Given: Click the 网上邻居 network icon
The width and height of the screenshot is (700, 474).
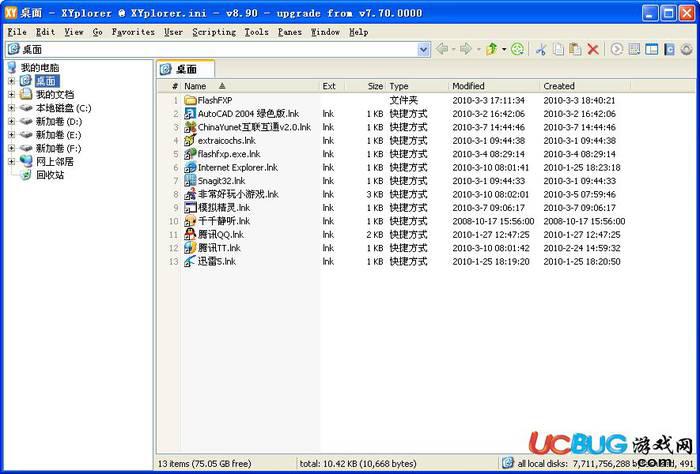Looking at the screenshot, I should point(26,161).
